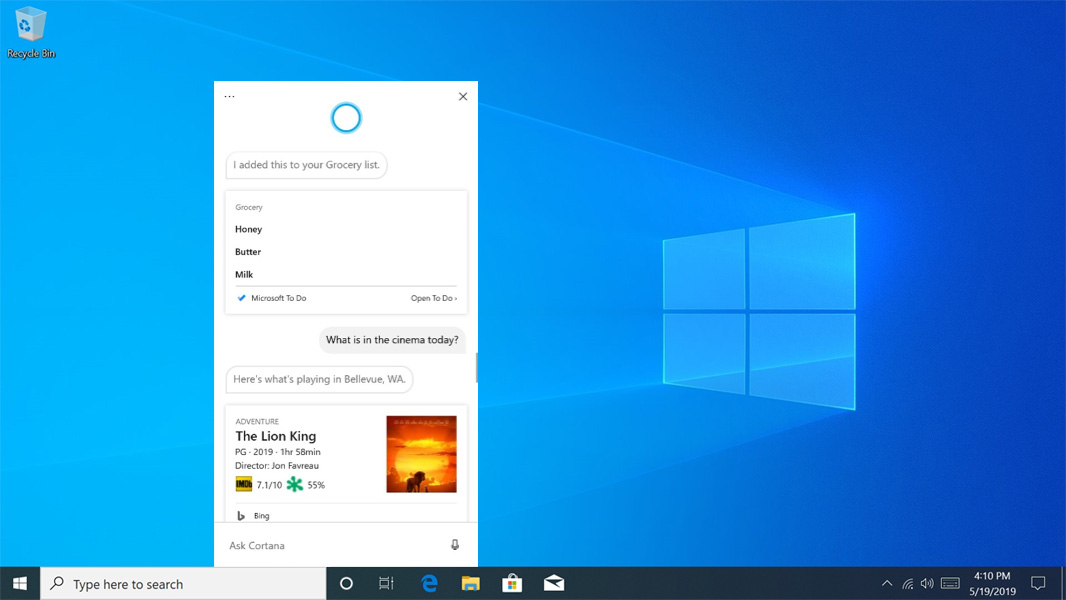Click the microphone icon in Ask Cortana

click(x=455, y=545)
